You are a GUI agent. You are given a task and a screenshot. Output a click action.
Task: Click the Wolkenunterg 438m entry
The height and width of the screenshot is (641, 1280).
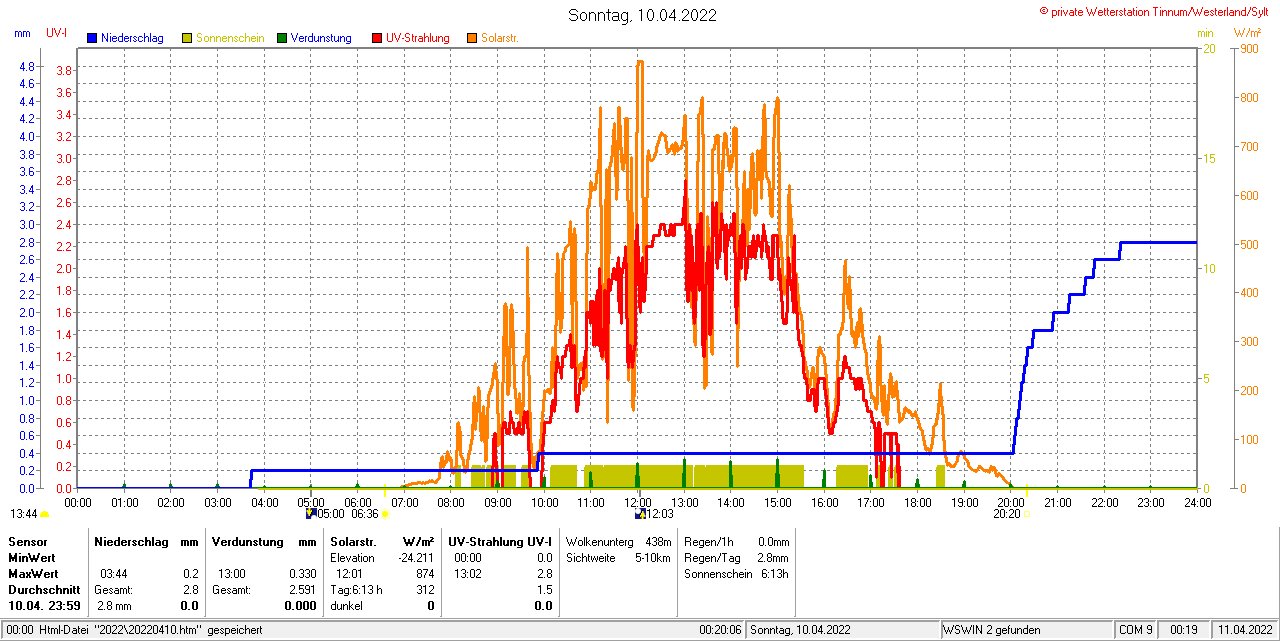tap(618, 541)
